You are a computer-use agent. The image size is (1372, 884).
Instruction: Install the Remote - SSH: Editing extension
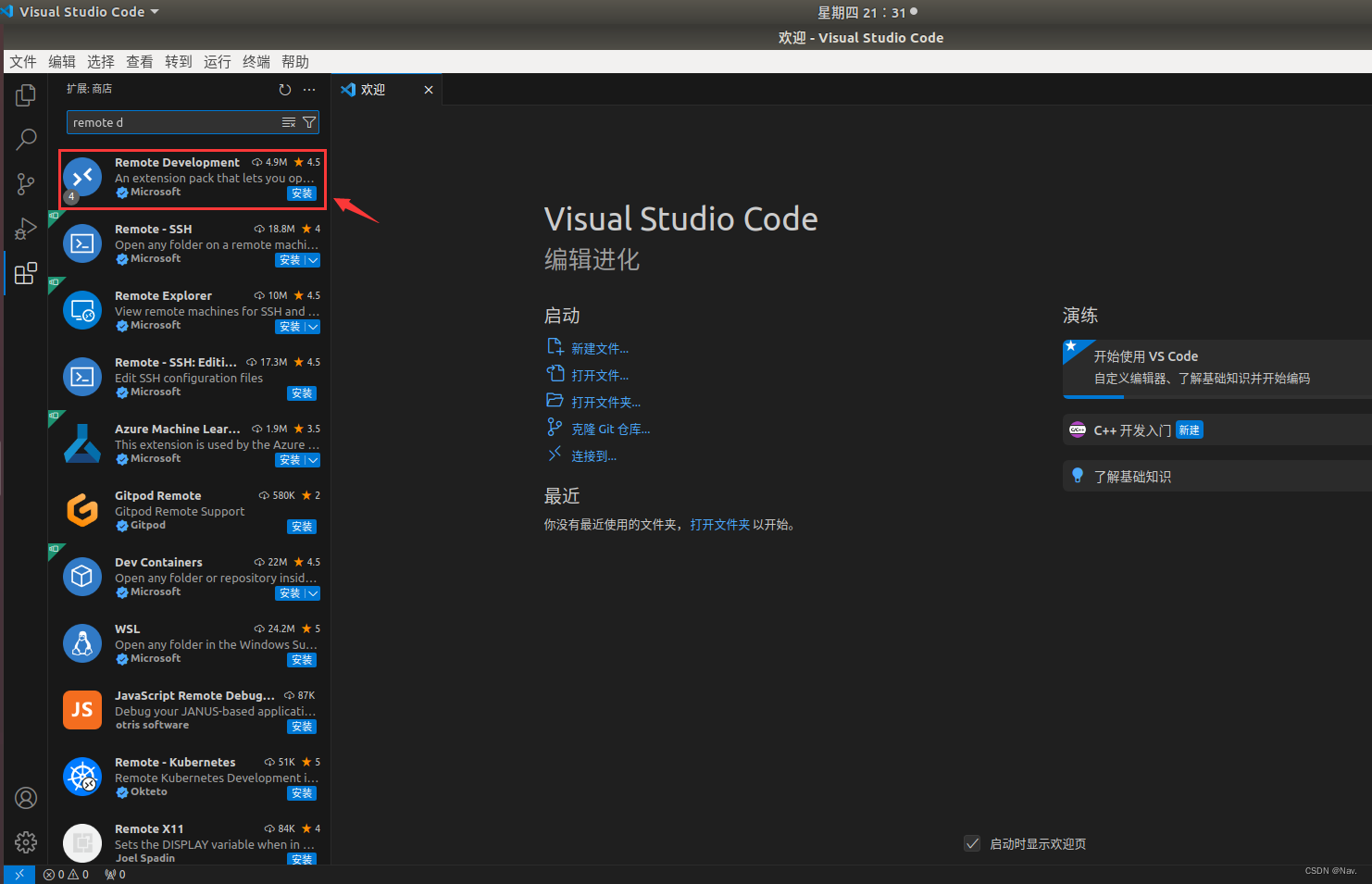pyautogui.click(x=302, y=393)
